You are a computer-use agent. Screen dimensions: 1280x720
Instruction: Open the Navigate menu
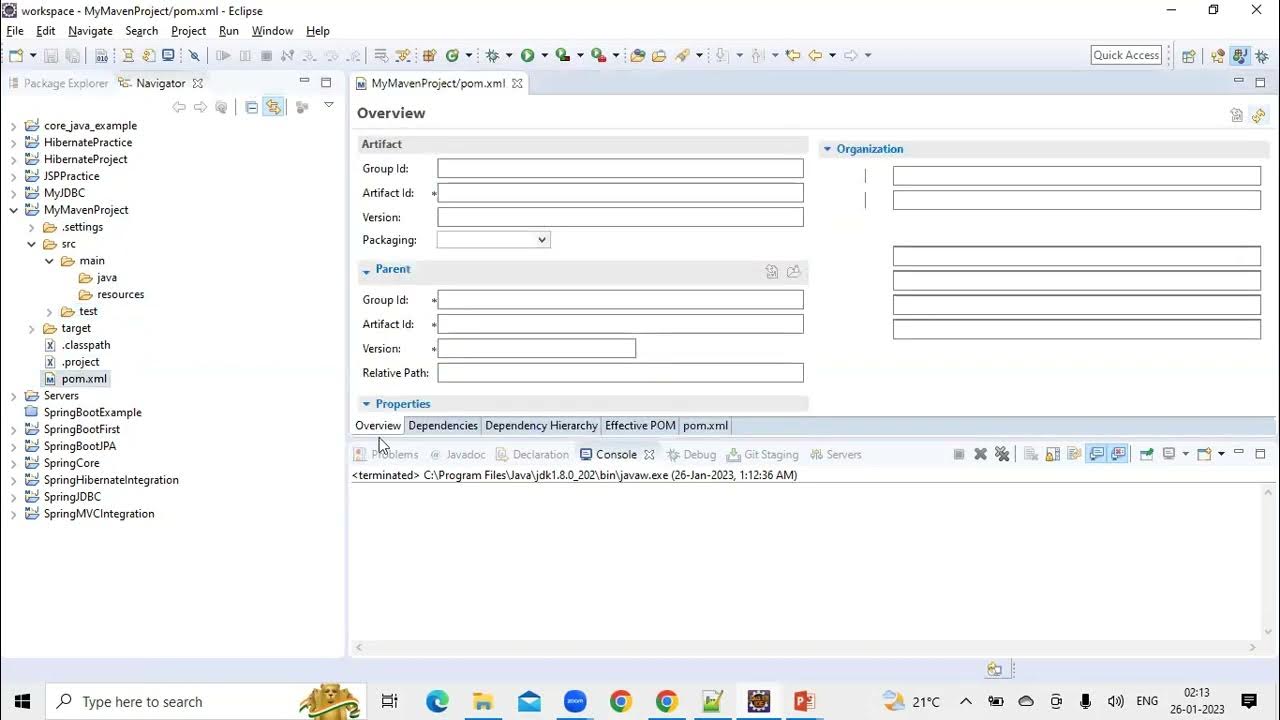(x=90, y=31)
